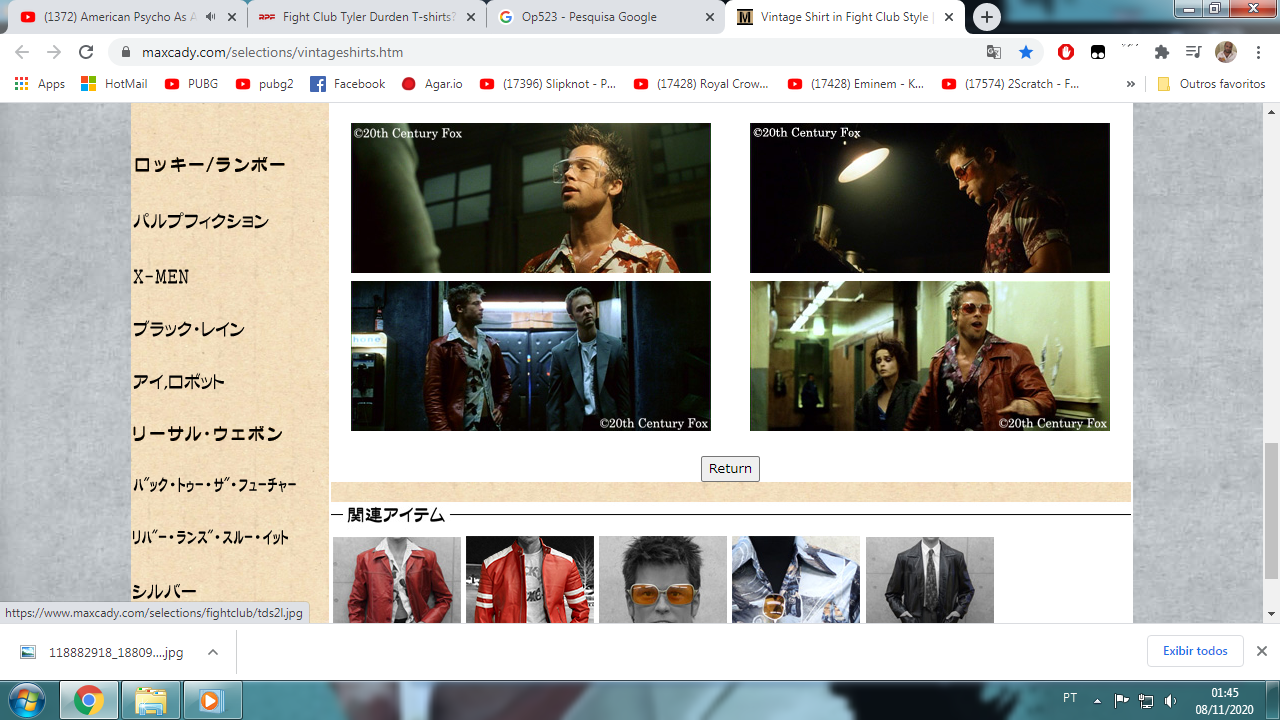Viewport: 1280px width, 720px height.
Task: Open the black leather coat related item
Action: pyautogui.click(x=930, y=580)
